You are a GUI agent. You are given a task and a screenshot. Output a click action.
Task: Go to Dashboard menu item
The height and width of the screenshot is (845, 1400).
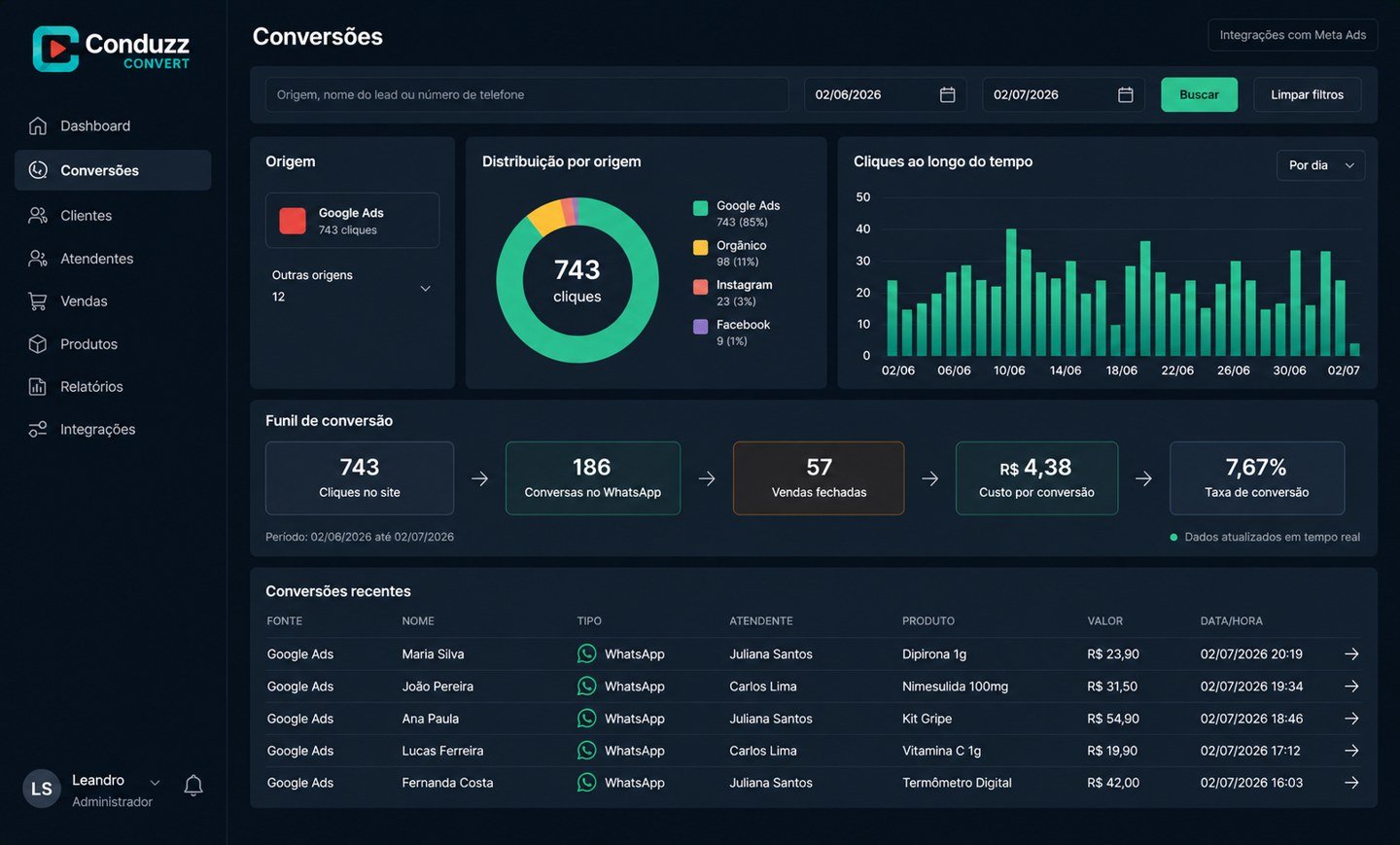pos(113,125)
